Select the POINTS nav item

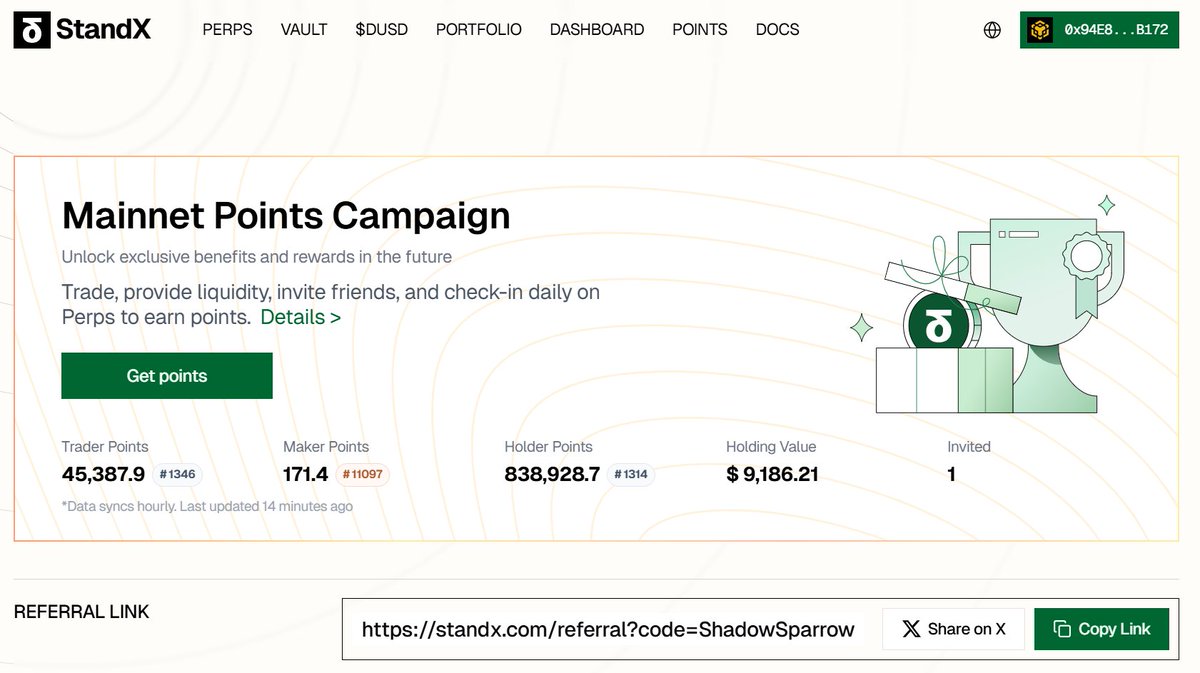point(700,30)
